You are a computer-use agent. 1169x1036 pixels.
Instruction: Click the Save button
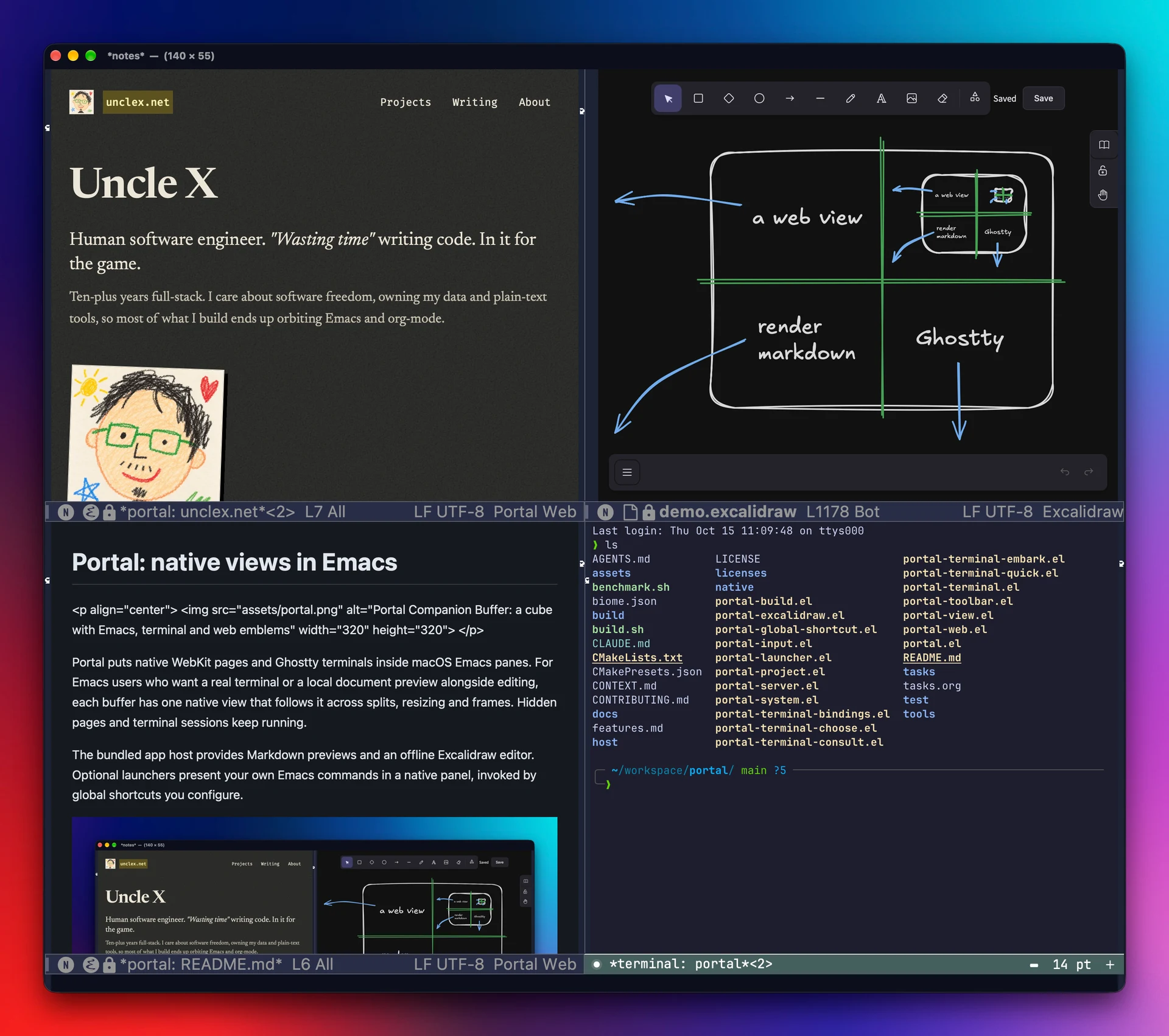pyautogui.click(x=1043, y=99)
